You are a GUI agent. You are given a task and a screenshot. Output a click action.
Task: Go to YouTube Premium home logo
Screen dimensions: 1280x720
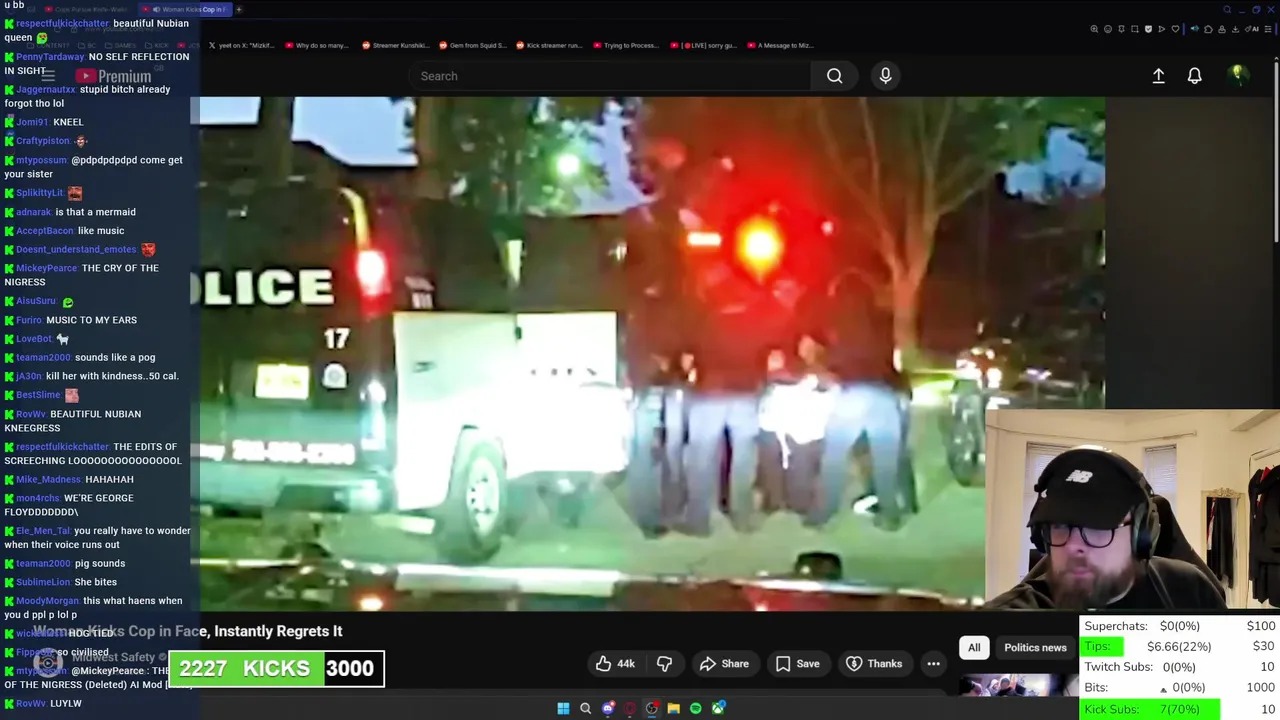(113, 76)
